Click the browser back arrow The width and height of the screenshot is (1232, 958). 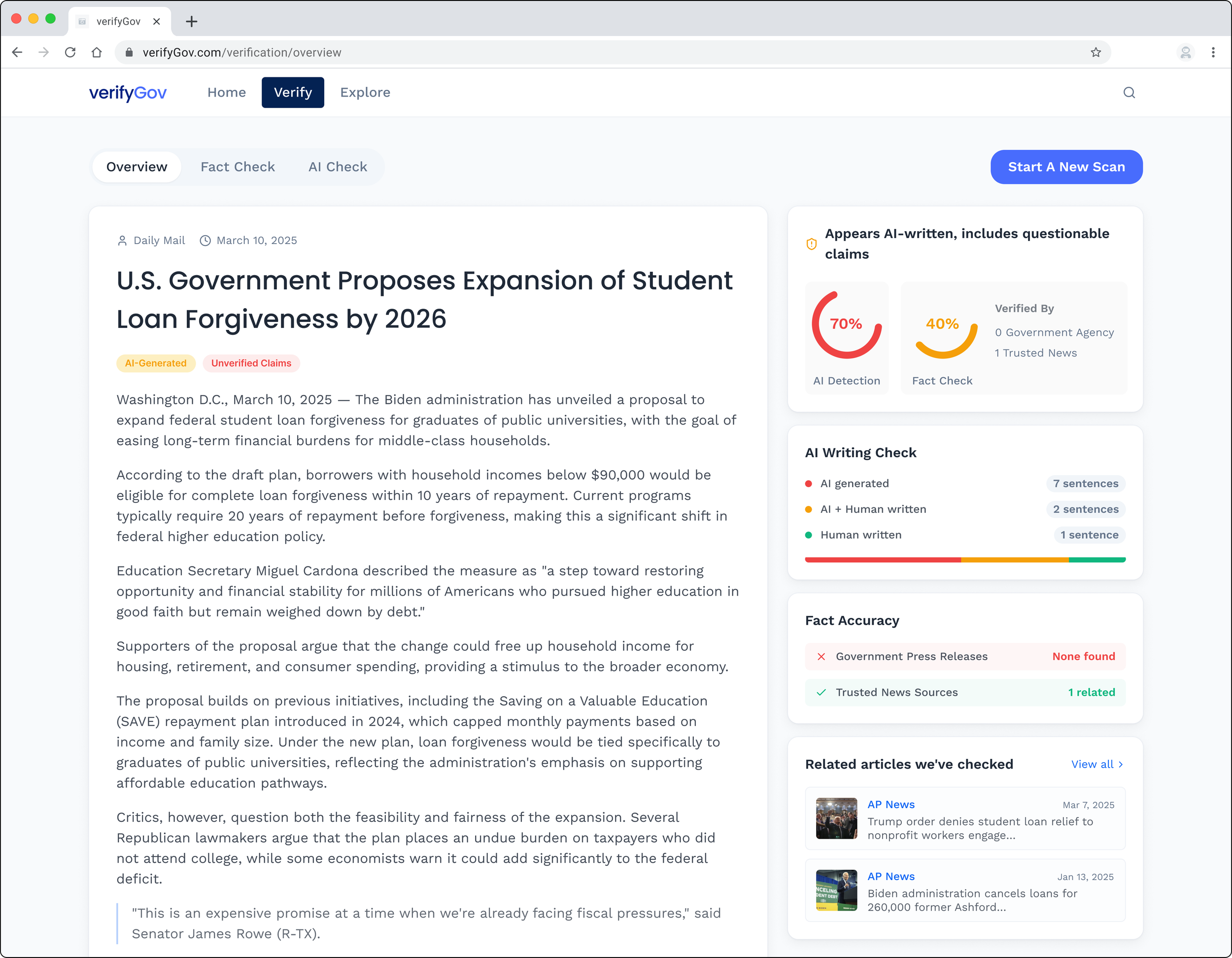17,52
